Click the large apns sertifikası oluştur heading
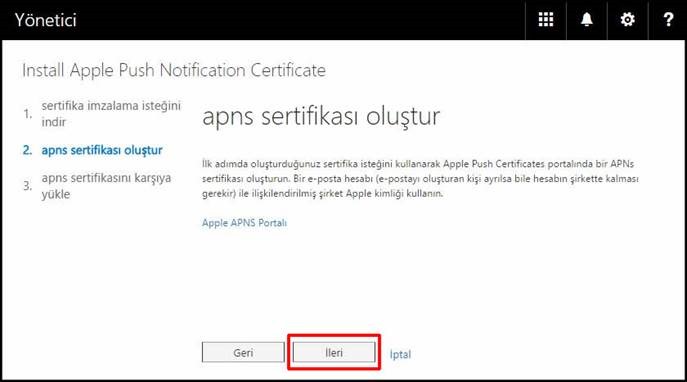 321,117
